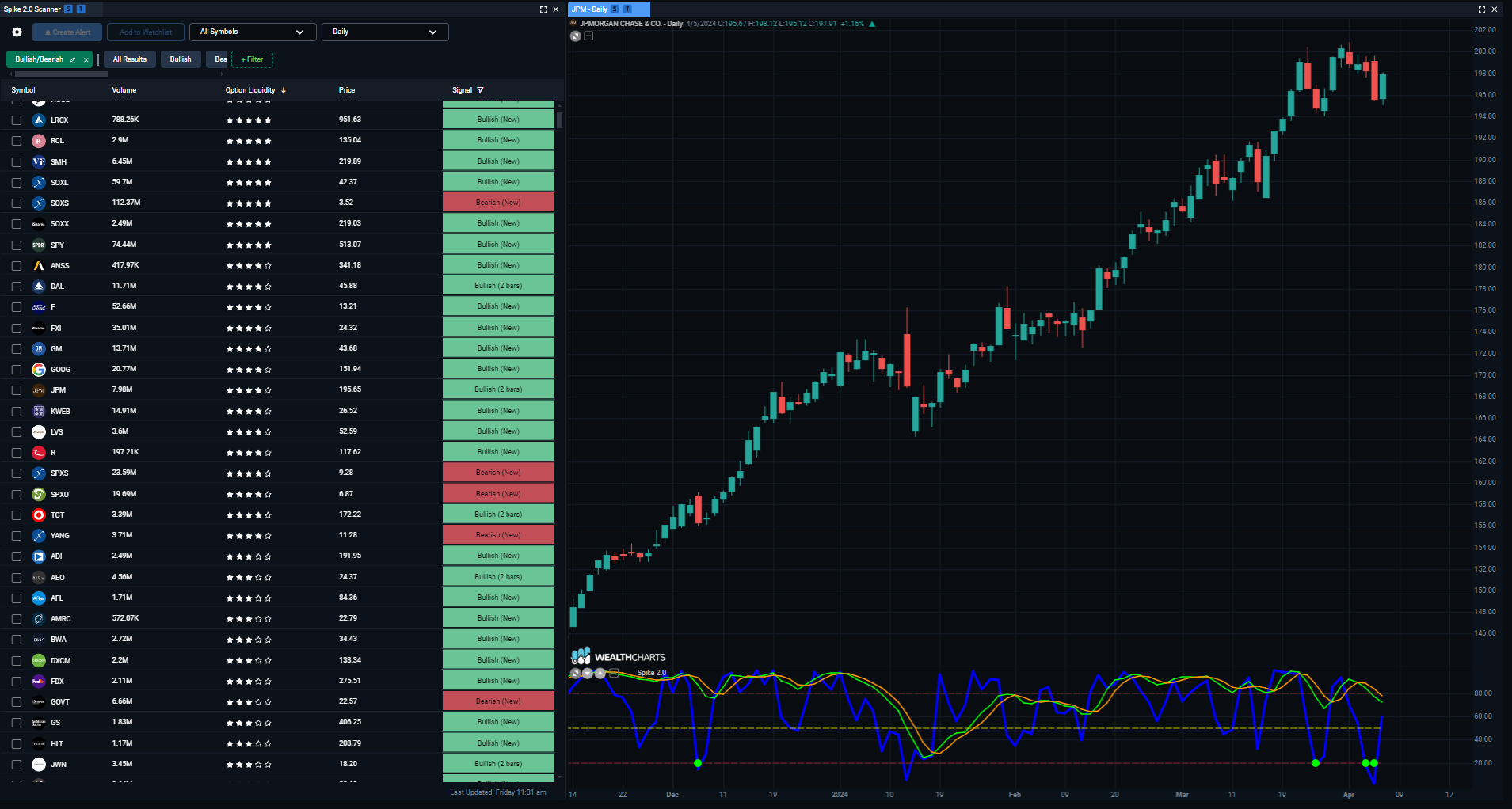The height and width of the screenshot is (809, 1512).
Task: Open the Signal column filter icon
Action: pyautogui.click(x=480, y=89)
